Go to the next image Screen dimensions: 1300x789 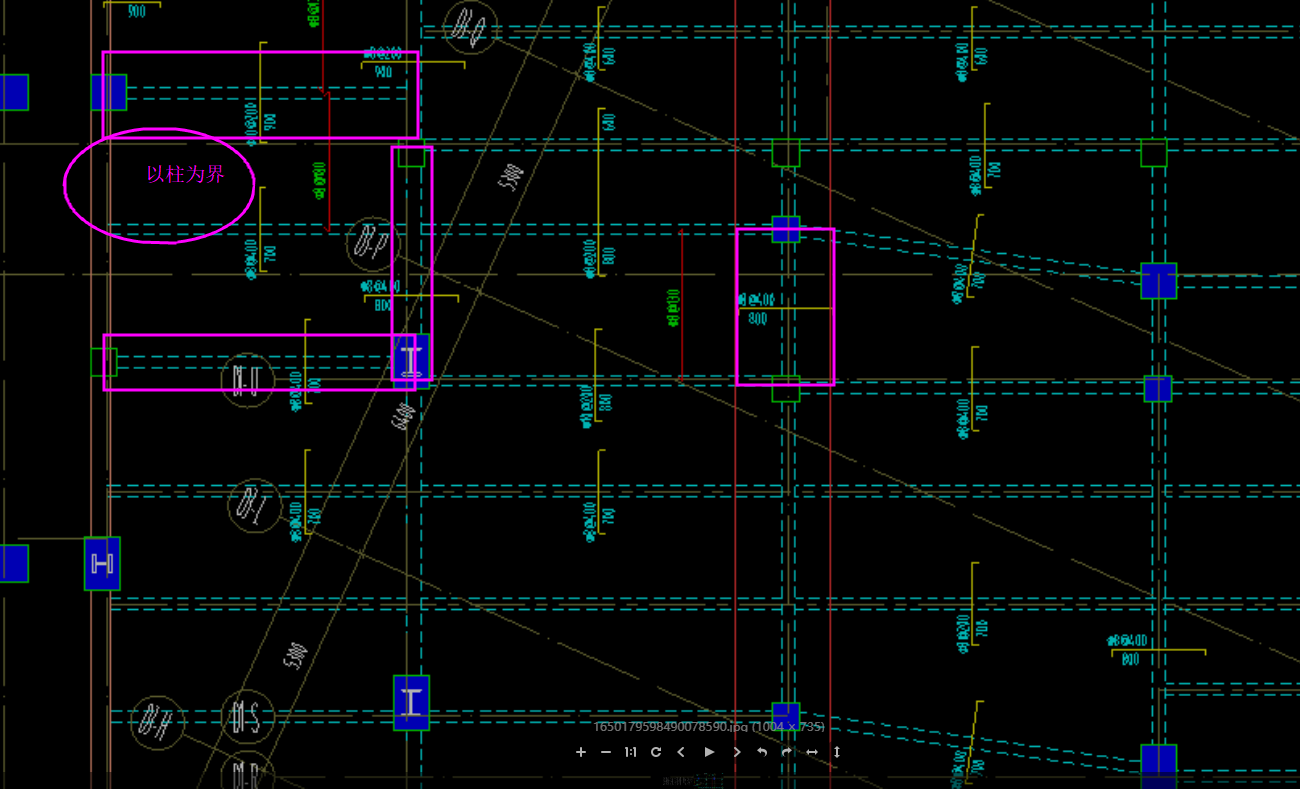tap(737, 752)
